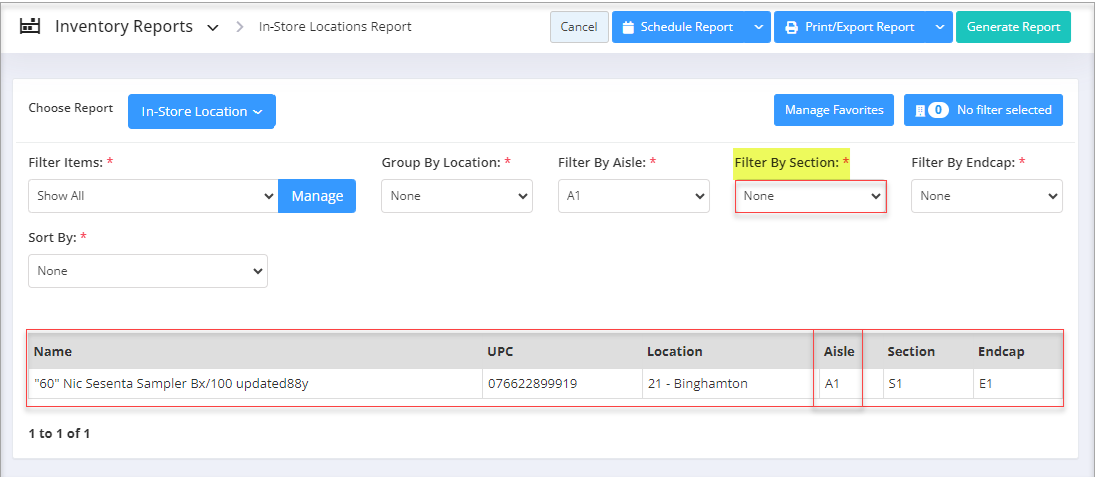Click the breadcrumb arrow before In-Store Locations Report
The image size is (1097, 477).
pyautogui.click(x=240, y=27)
